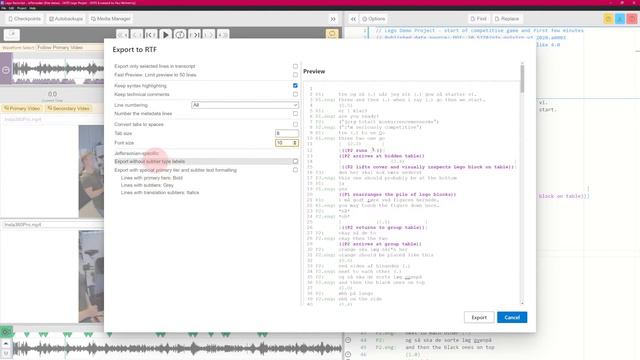Click the stopwatch icon next to Play
Screen dimensions: 640x360
coord(180,35)
